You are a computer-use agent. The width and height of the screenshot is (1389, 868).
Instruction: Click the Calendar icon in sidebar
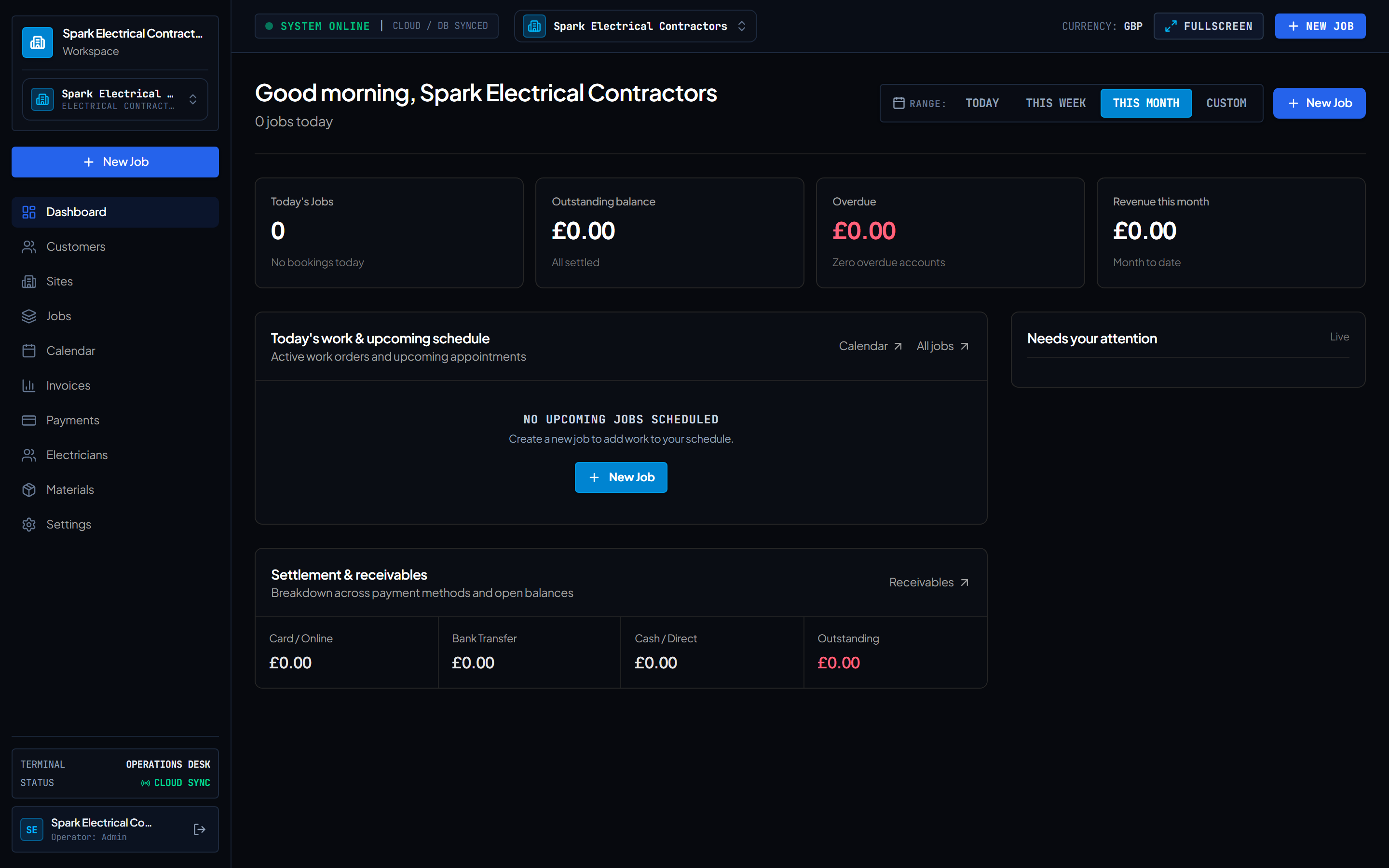click(29, 351)
